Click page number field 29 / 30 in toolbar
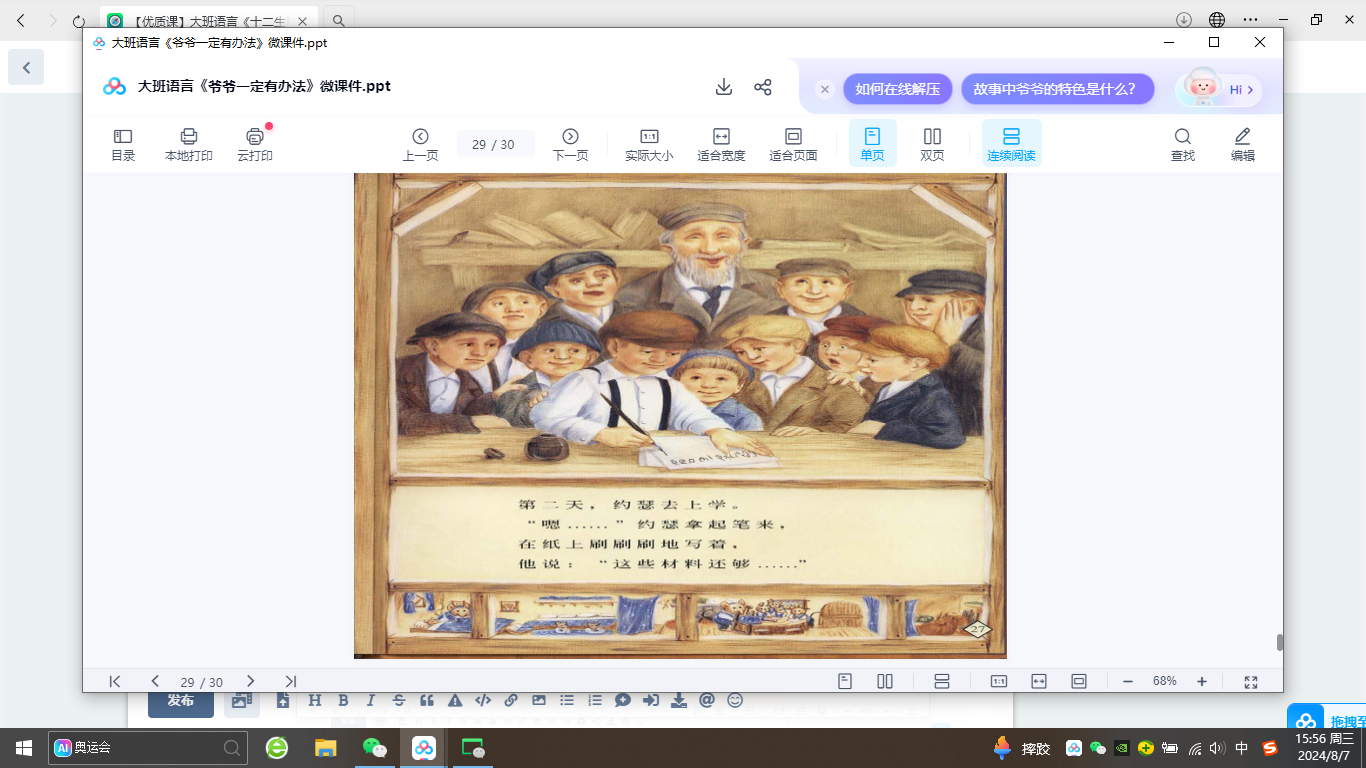Image resolution: width=1366 pixels, height=768 pixels. (x=495, y=144)
